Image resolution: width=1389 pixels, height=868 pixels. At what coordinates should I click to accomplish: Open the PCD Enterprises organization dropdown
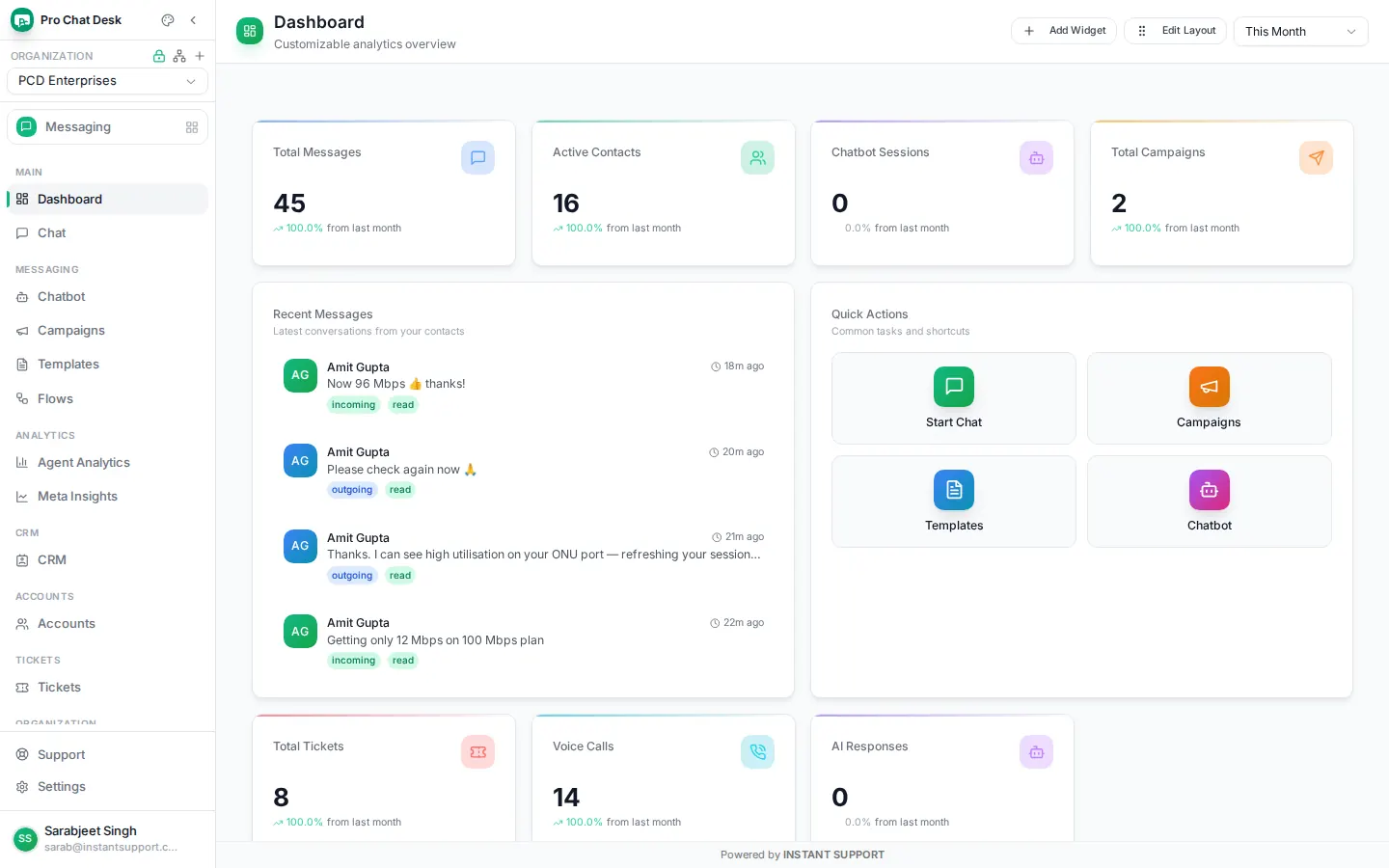click(107, 81)
